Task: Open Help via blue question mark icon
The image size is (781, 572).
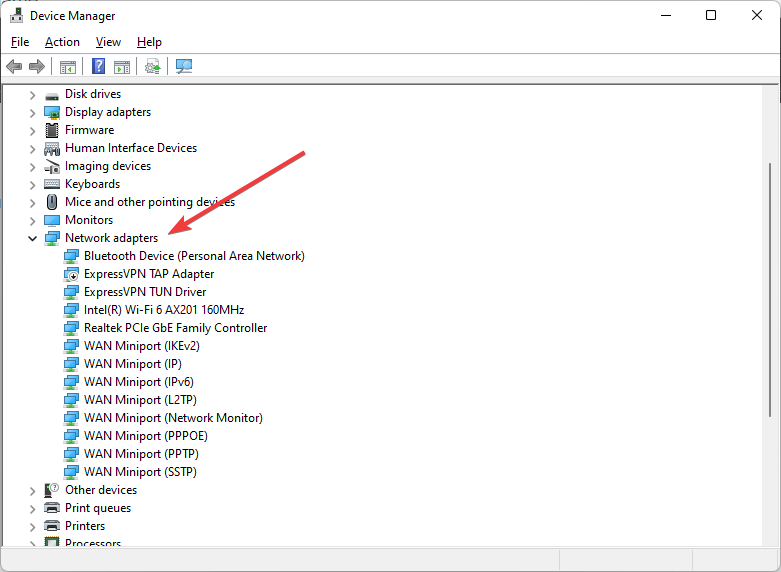Action: point(99,66)
